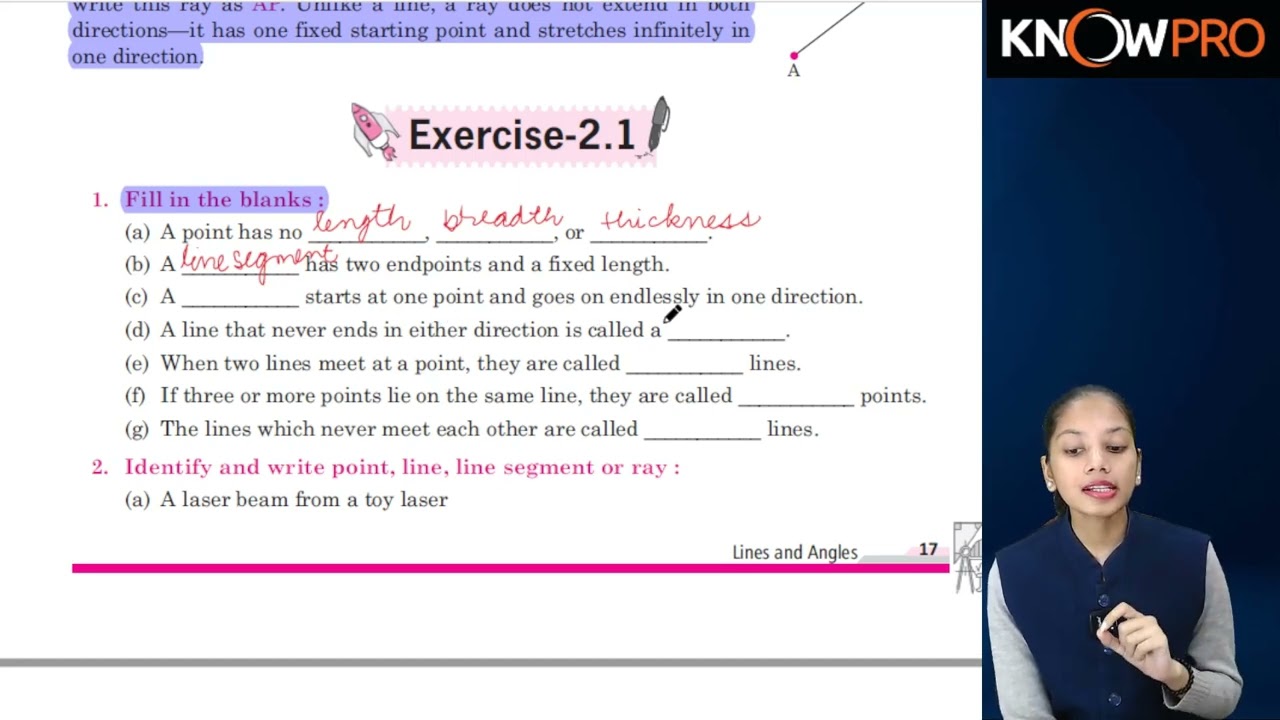Viewport: 1280px width, 720px height.
Task: Click the "Lines and Angles" footer text
Action: click(795, 552)
